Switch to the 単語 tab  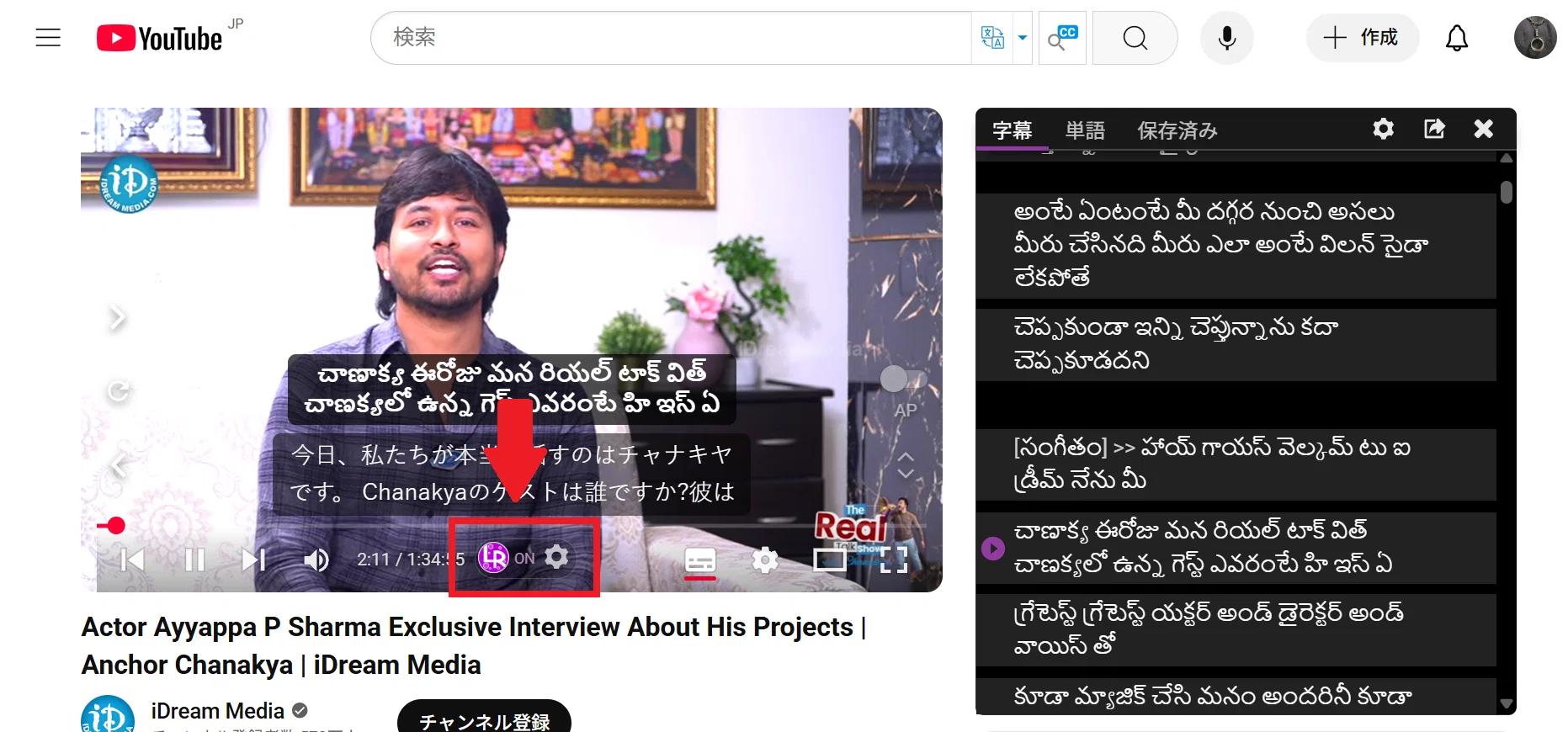tap(1085, 130)
